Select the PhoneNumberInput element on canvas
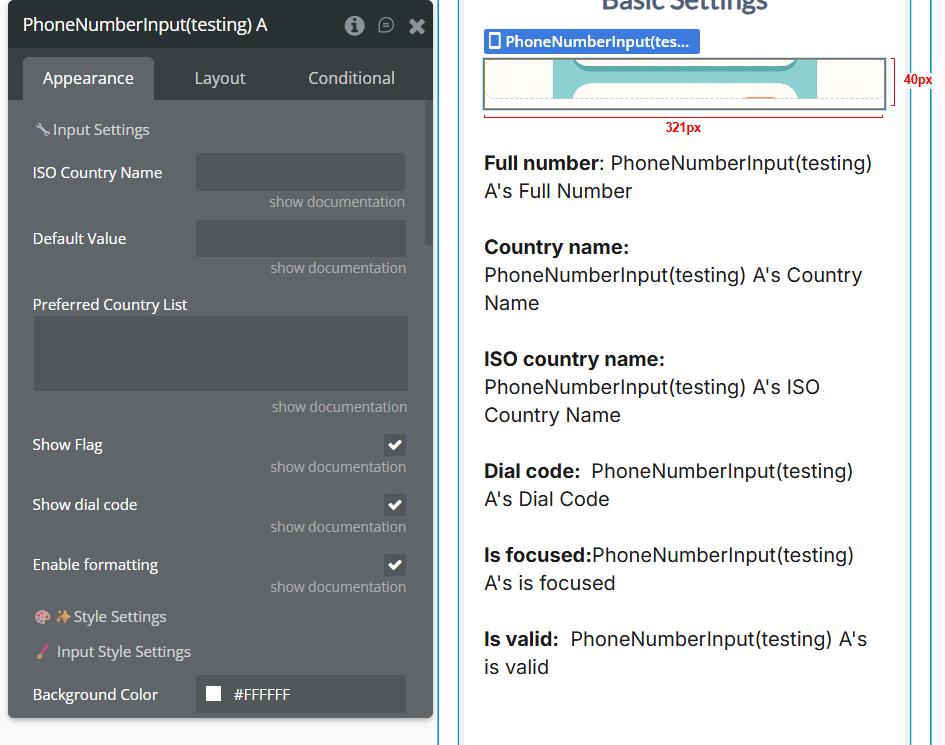This screenshot has width=945, height=745. [684, 84]
